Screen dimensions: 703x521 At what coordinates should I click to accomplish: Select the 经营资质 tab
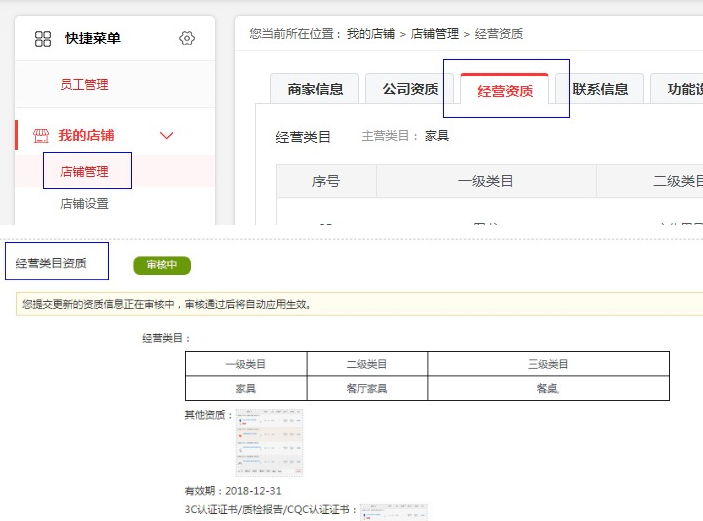[505, 91]
